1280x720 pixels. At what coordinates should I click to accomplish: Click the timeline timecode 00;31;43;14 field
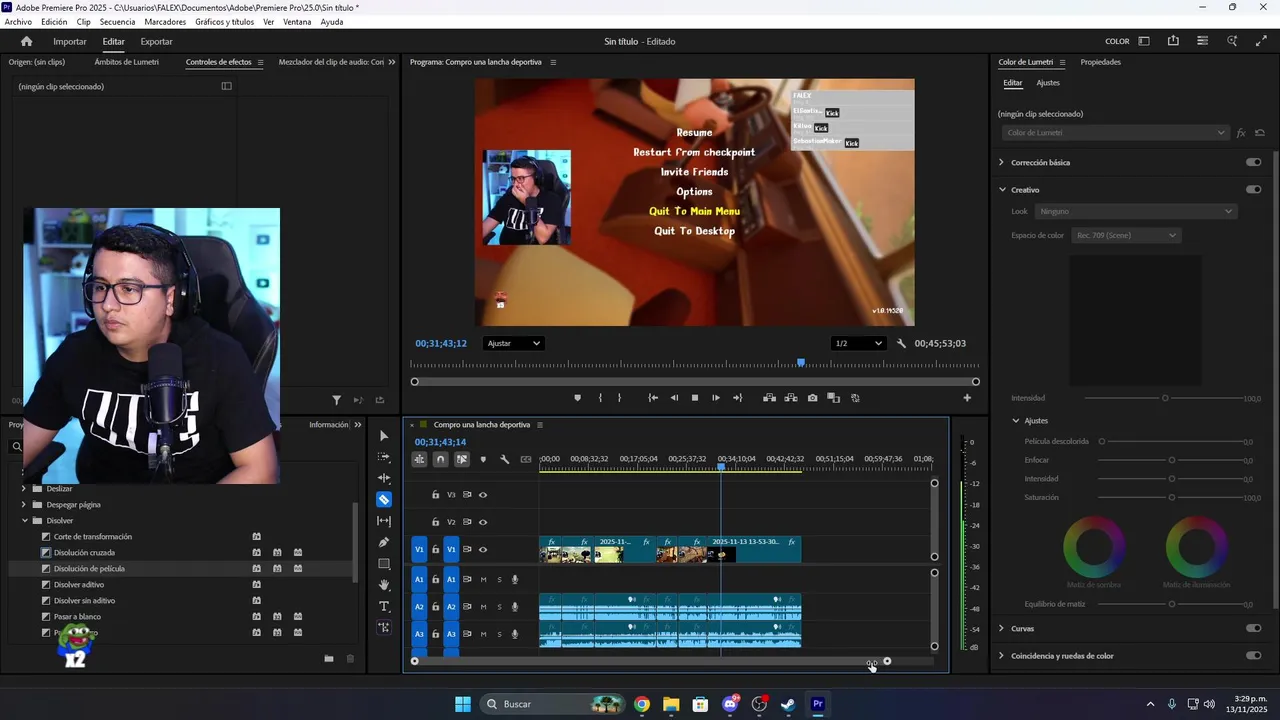coord(440,442)
